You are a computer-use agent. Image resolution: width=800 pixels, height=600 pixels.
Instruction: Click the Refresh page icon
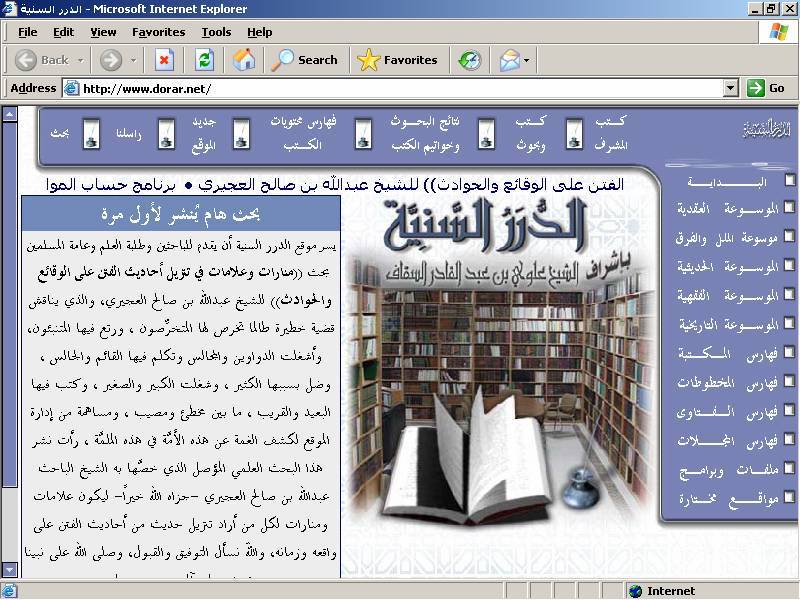click(204, 60)
